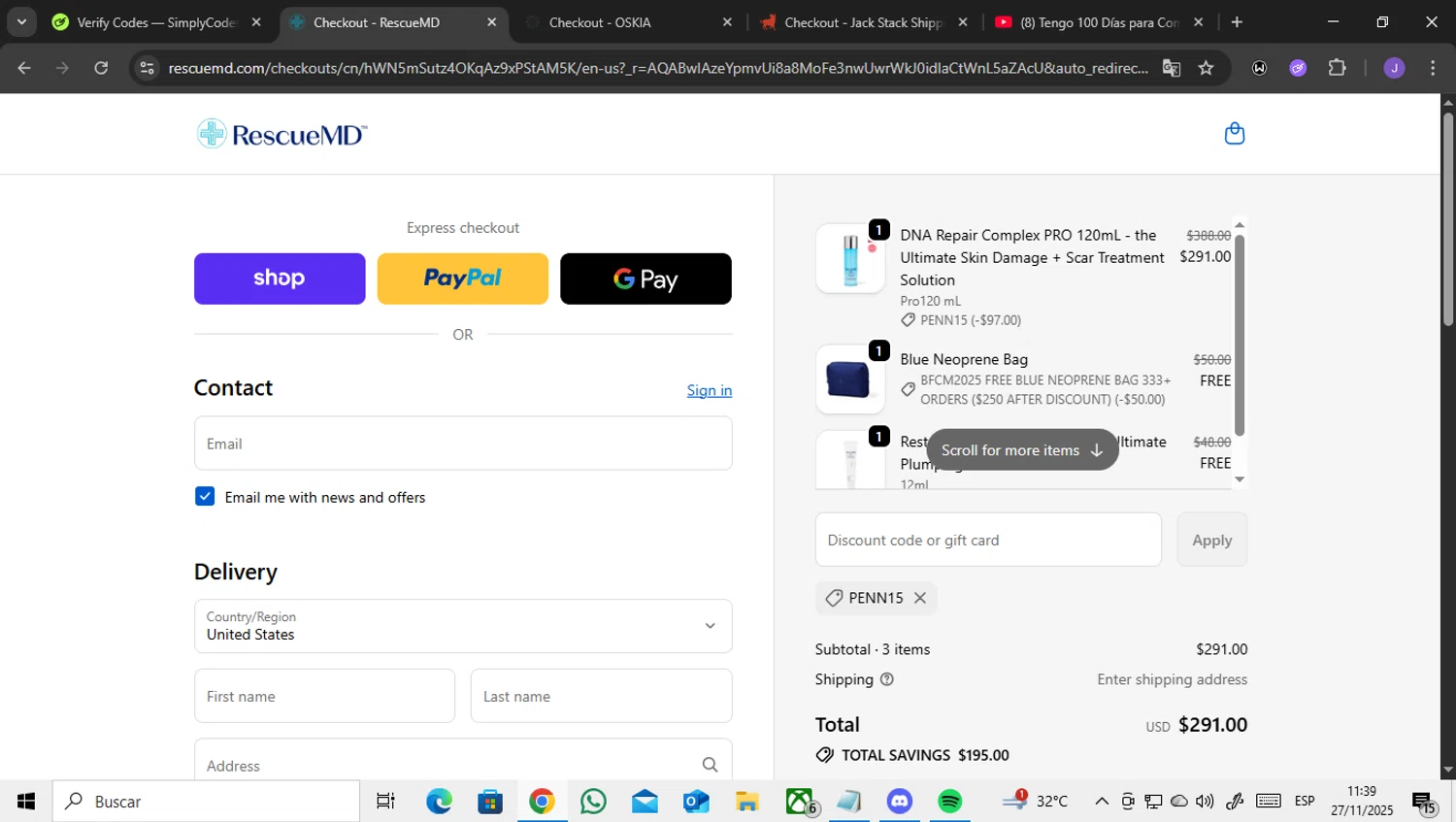Bookmark this page with the star icon
This screenshot has height=822, width=1456.
pyautogui.click(x=1206, y=68)
